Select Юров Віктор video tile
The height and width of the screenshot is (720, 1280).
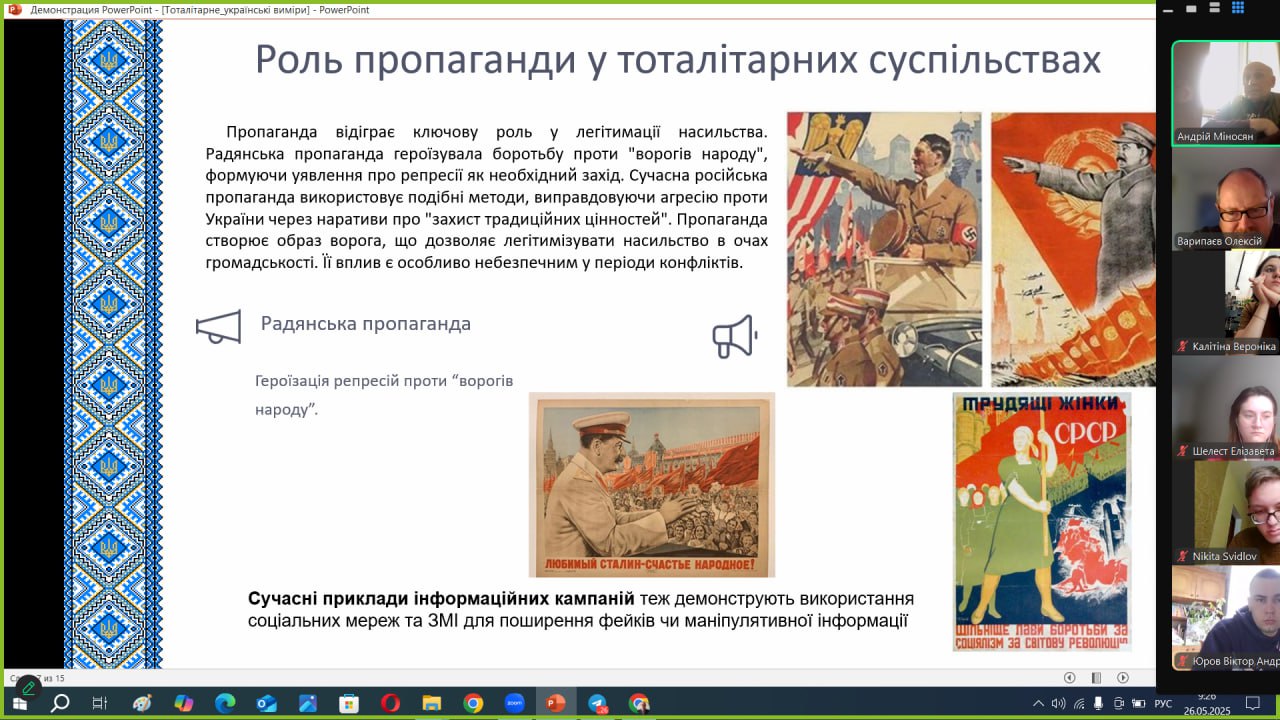(1226, 617)
